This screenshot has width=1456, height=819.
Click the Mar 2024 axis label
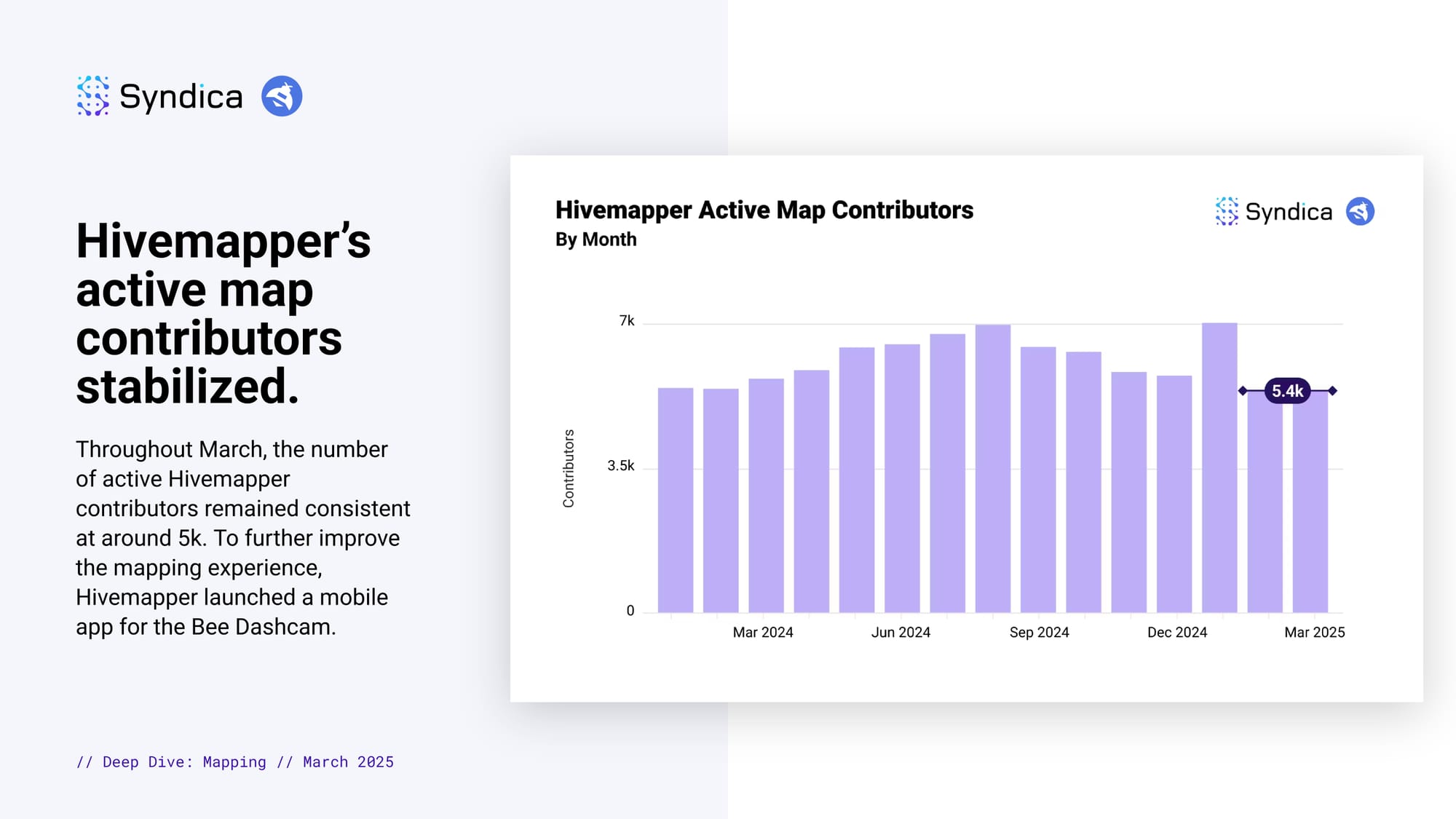(762, 633)
